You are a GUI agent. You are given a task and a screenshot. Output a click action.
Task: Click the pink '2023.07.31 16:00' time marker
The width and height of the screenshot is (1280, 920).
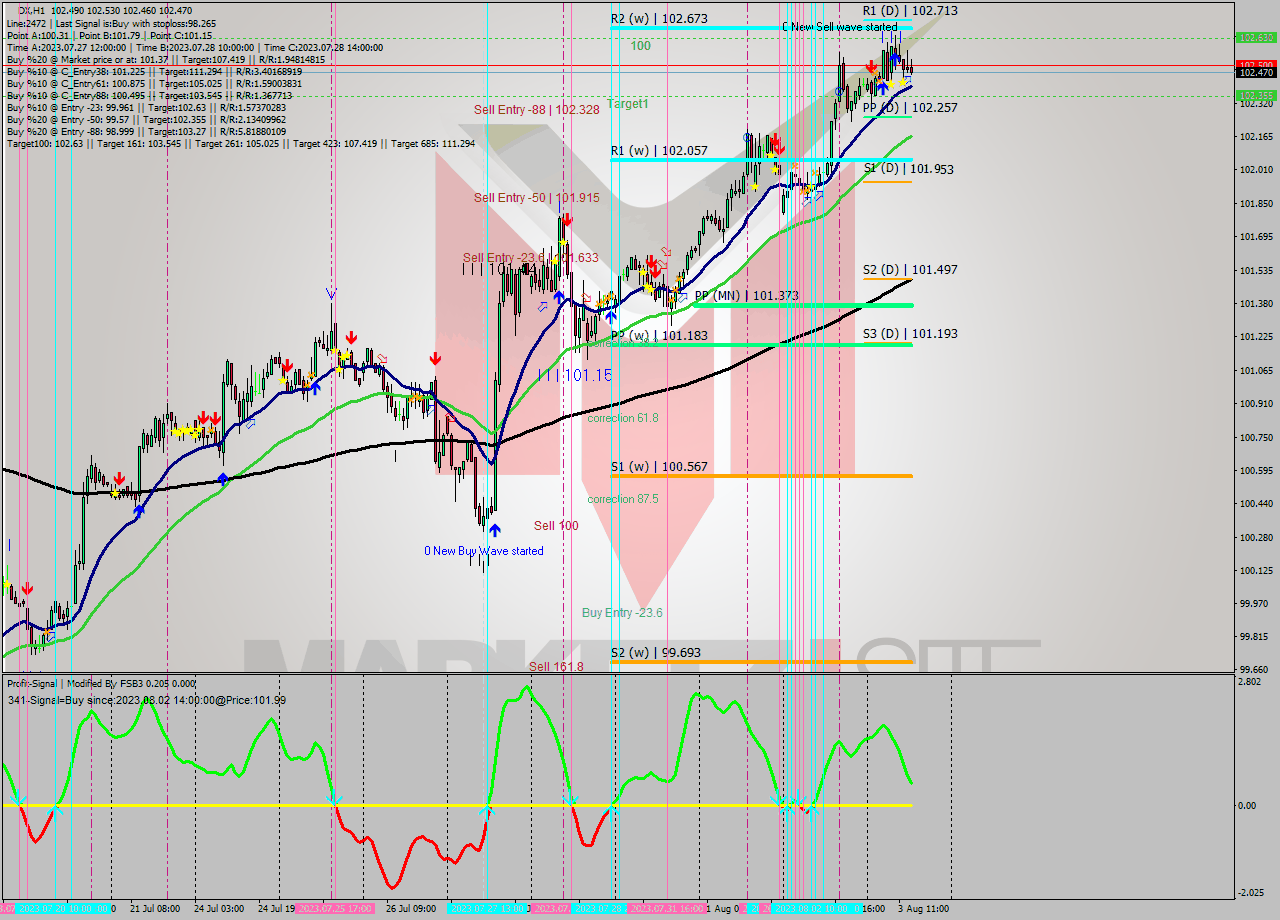tap(667, 909)
